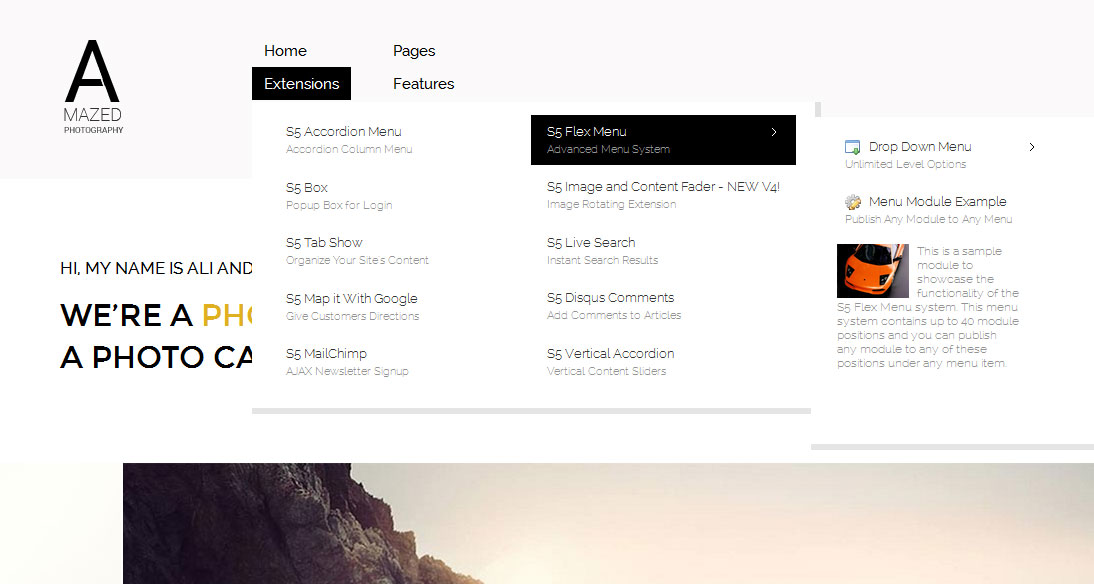The width and height of the screenshot is (1094, 584).
Task: Open the Features menu item
Action: (x=423, y=84)
